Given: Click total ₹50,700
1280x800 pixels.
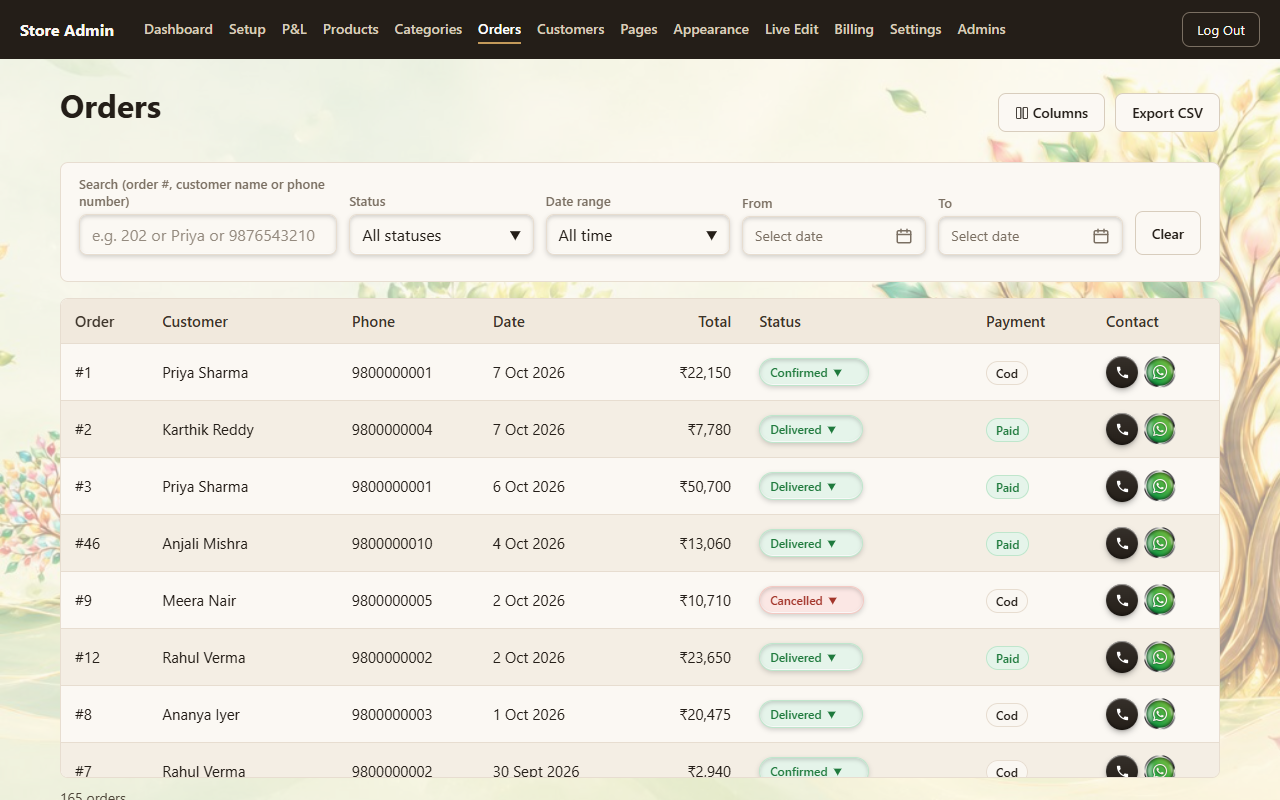Looking at the screenshot, I should pyautogui.click(x=705, y=487).
